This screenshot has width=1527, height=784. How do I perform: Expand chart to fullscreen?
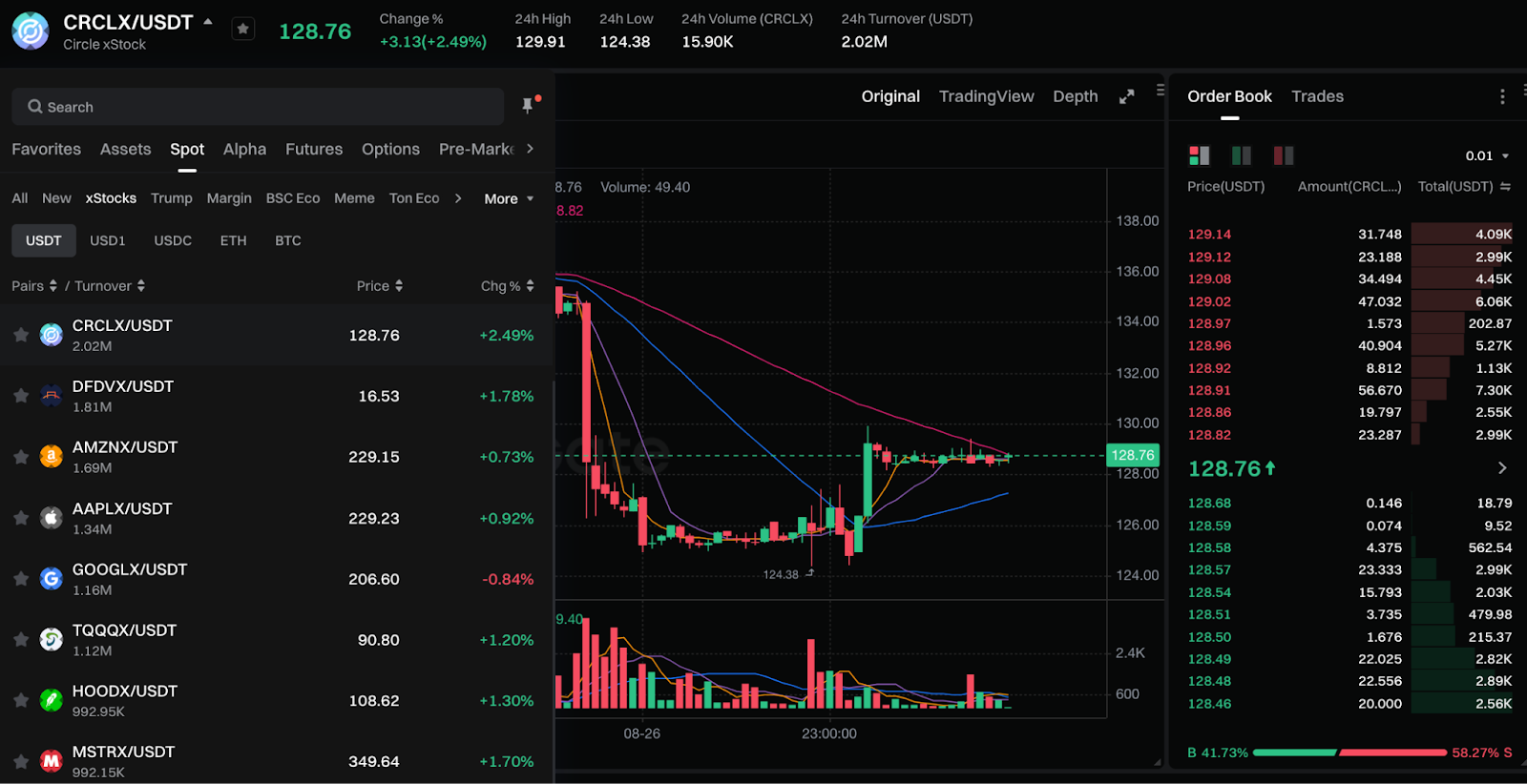point(1127,96)
